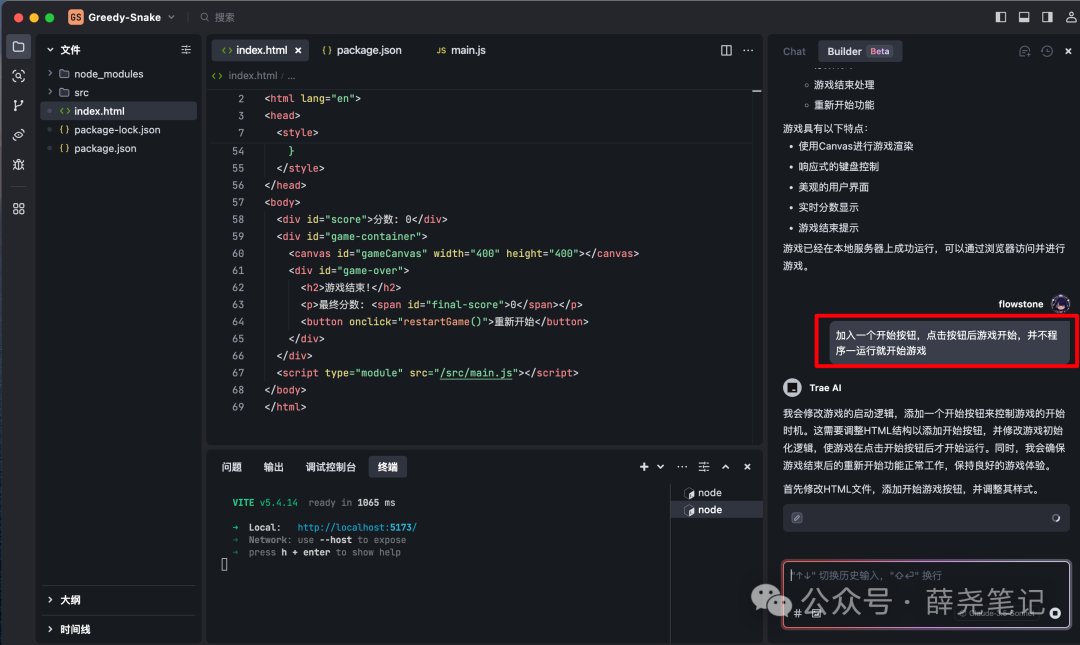
Task: Open the localhost:5173 link in terminal
Action: click(357, 527)
